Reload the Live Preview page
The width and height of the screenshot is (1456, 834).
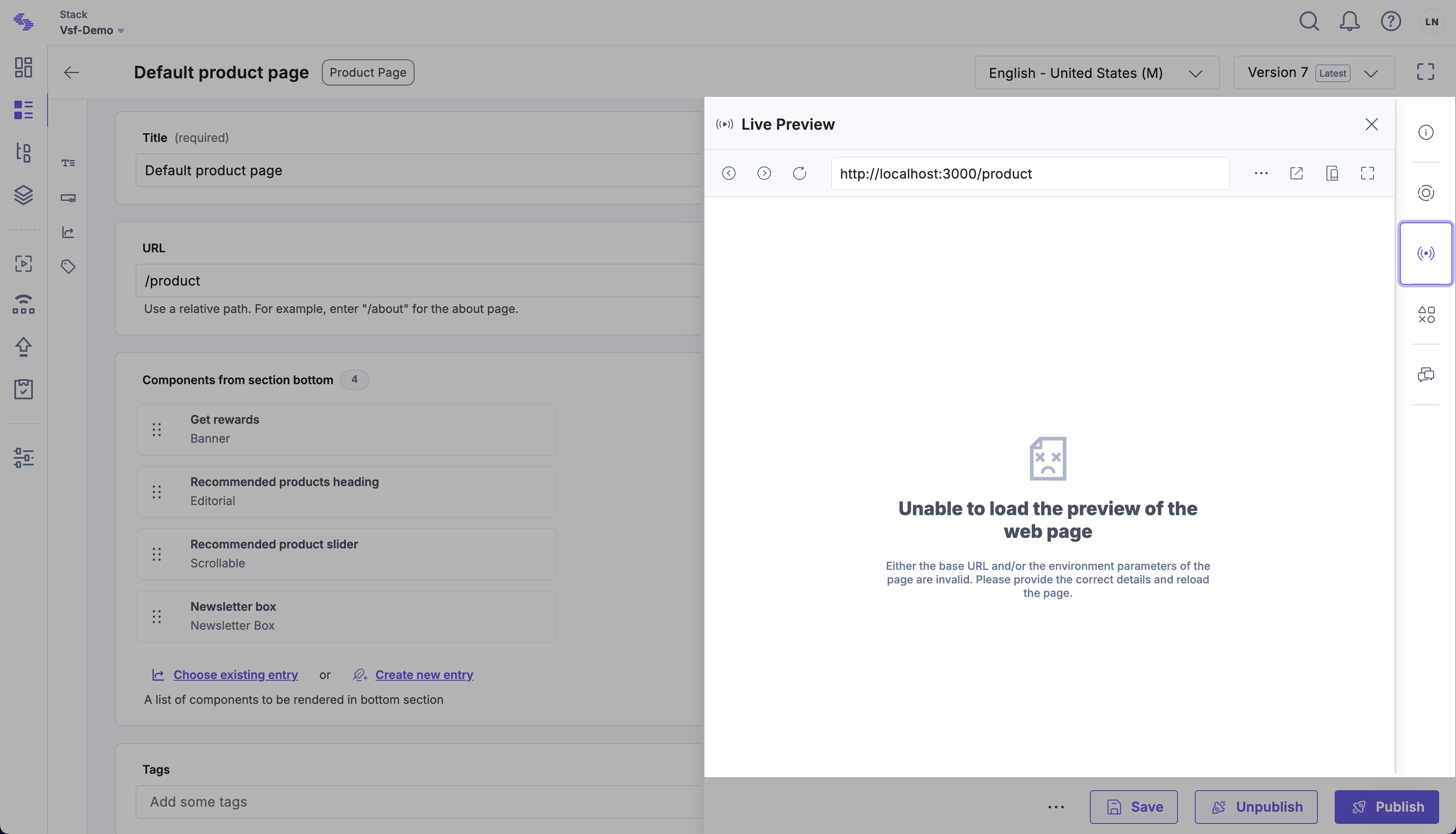(x=800, y=173)
